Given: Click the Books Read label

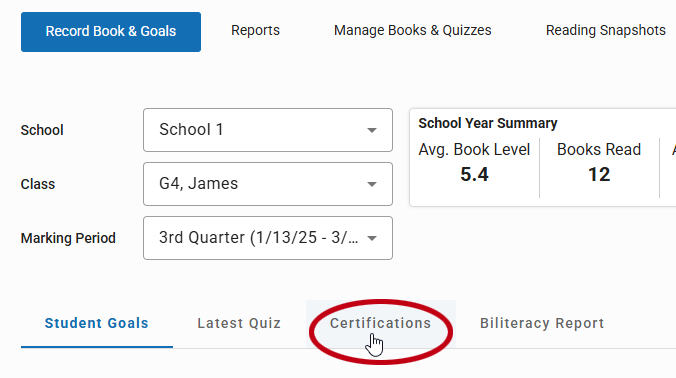Looking at the screenshot, I should tap(599, 150).
